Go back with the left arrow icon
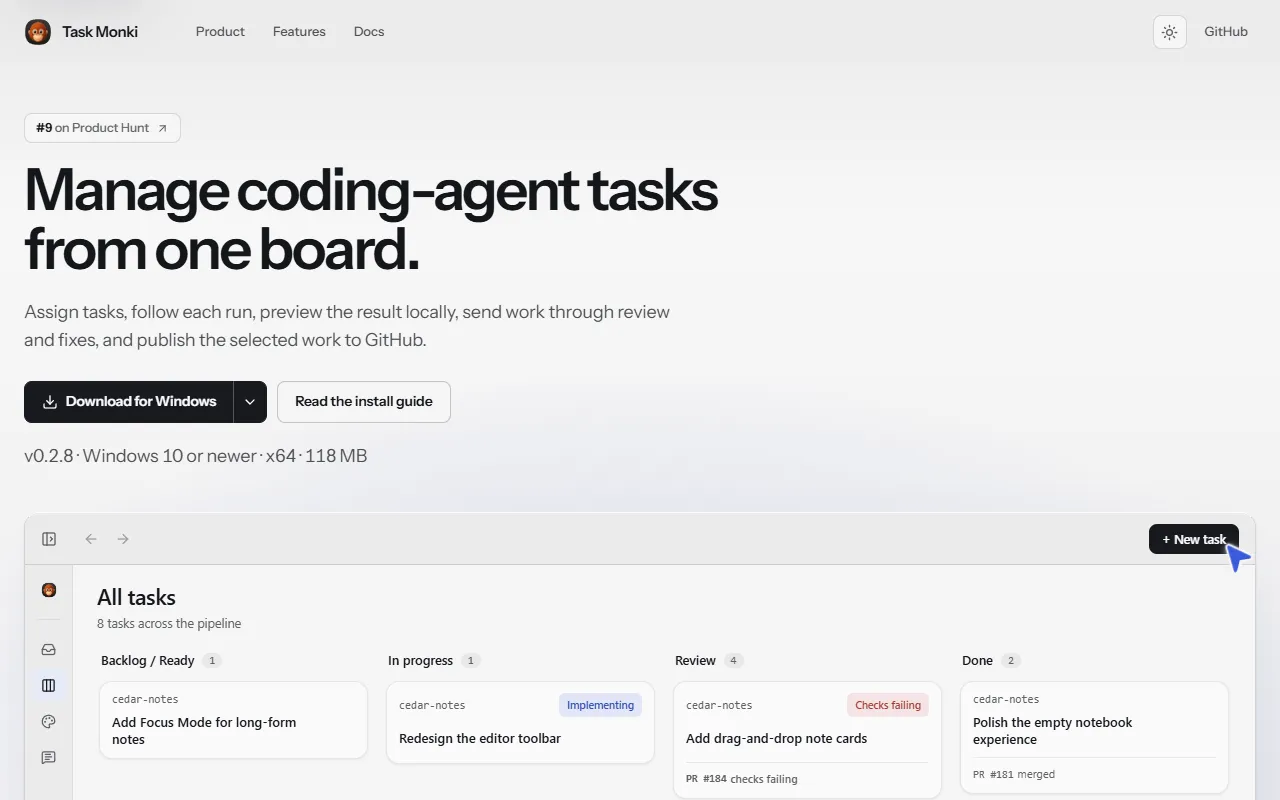Screen dimensions: 1280x800 pos(91,539)
